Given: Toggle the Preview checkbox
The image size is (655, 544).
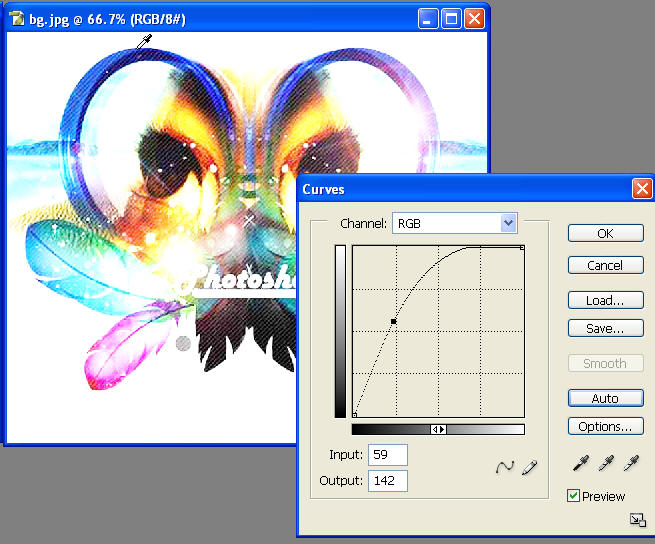Looking at the screenshot, I should [x=573, y=496].
